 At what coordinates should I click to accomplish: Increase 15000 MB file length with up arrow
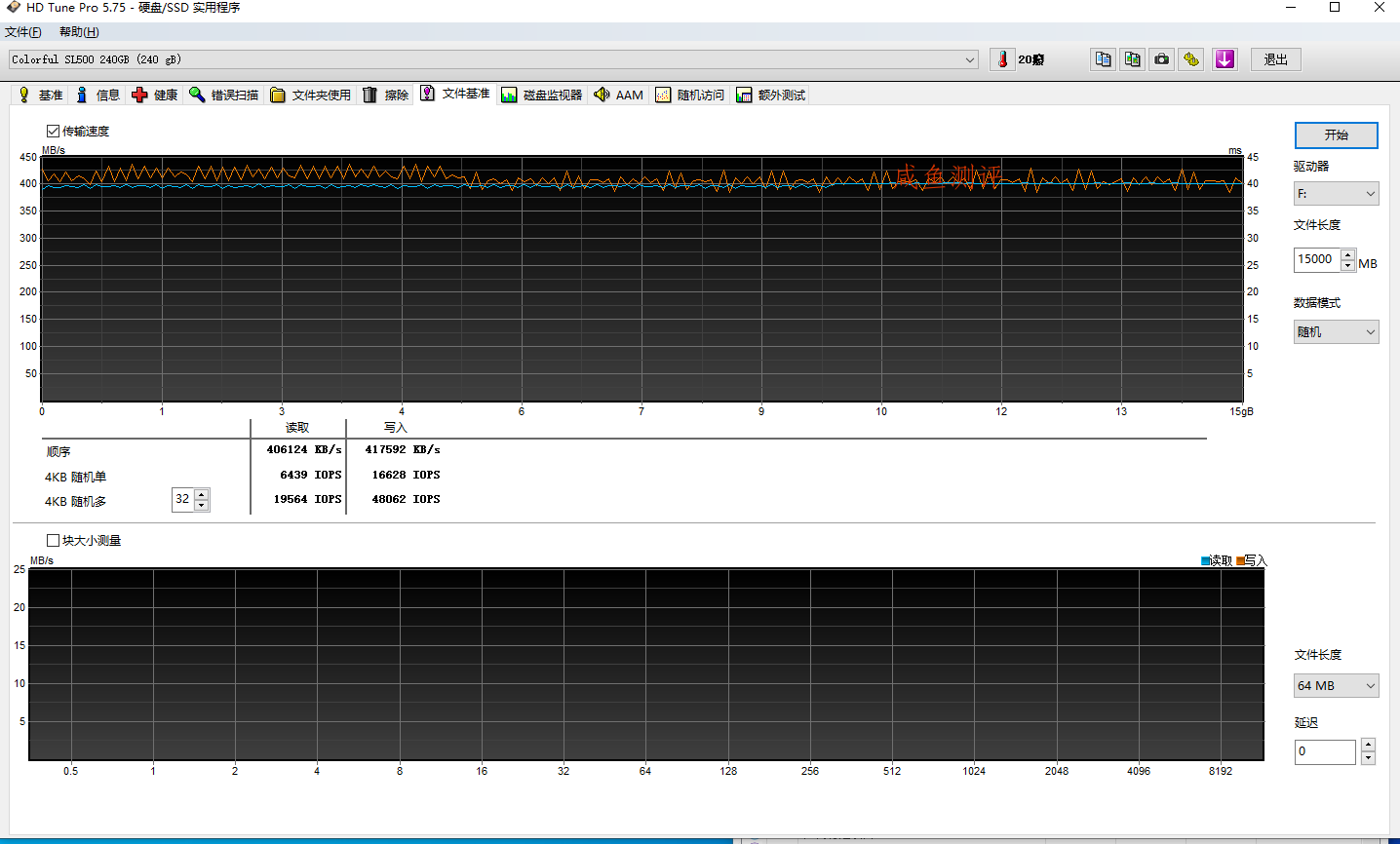click(1347, 255)
